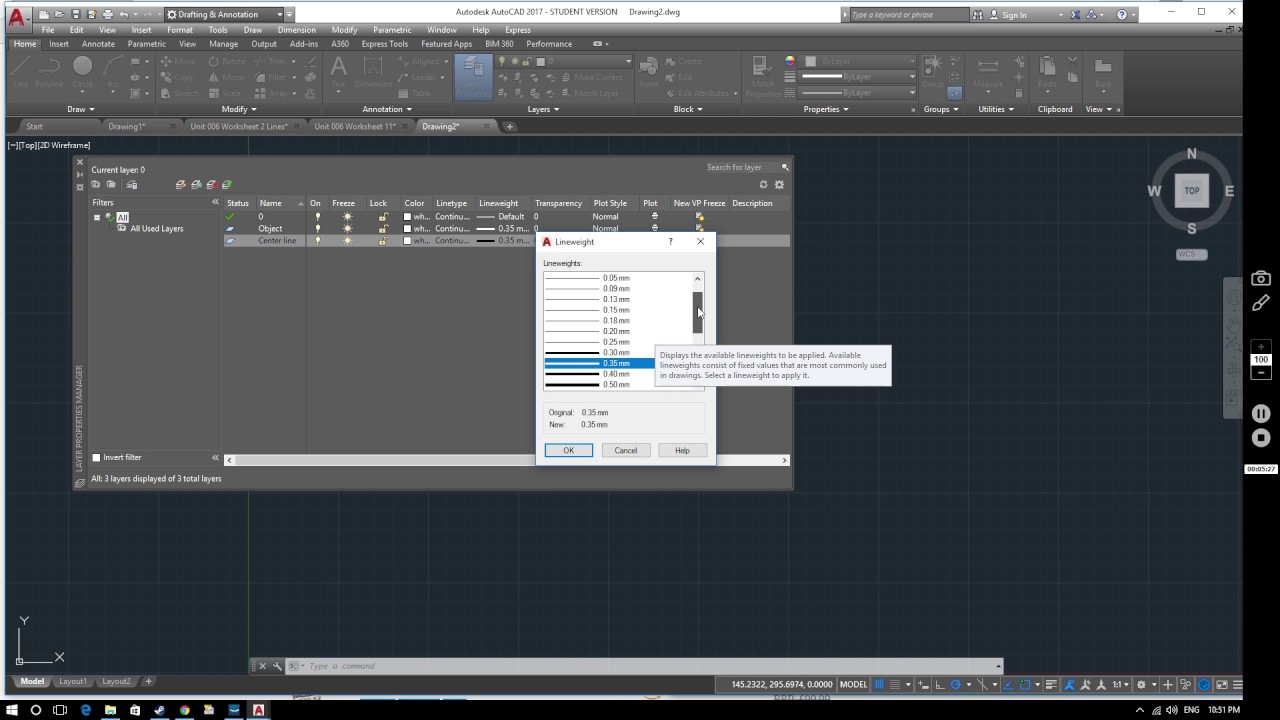Click Plot icon in Quick Access toolbar
This screenshot has width=1280, height=720.
pyautogui.click(x=108, y=15)
